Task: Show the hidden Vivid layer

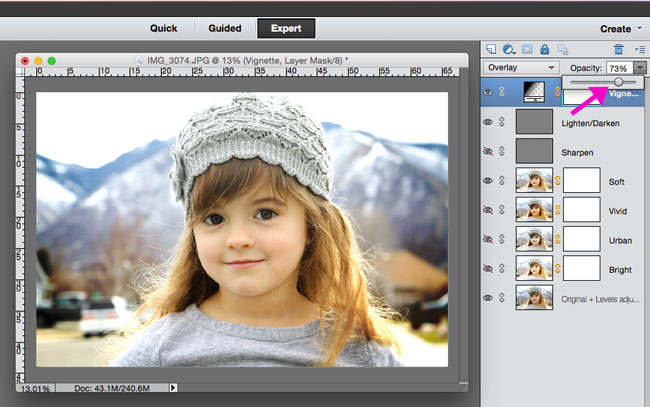Action: pyautogui.click(x=488, y=210)
